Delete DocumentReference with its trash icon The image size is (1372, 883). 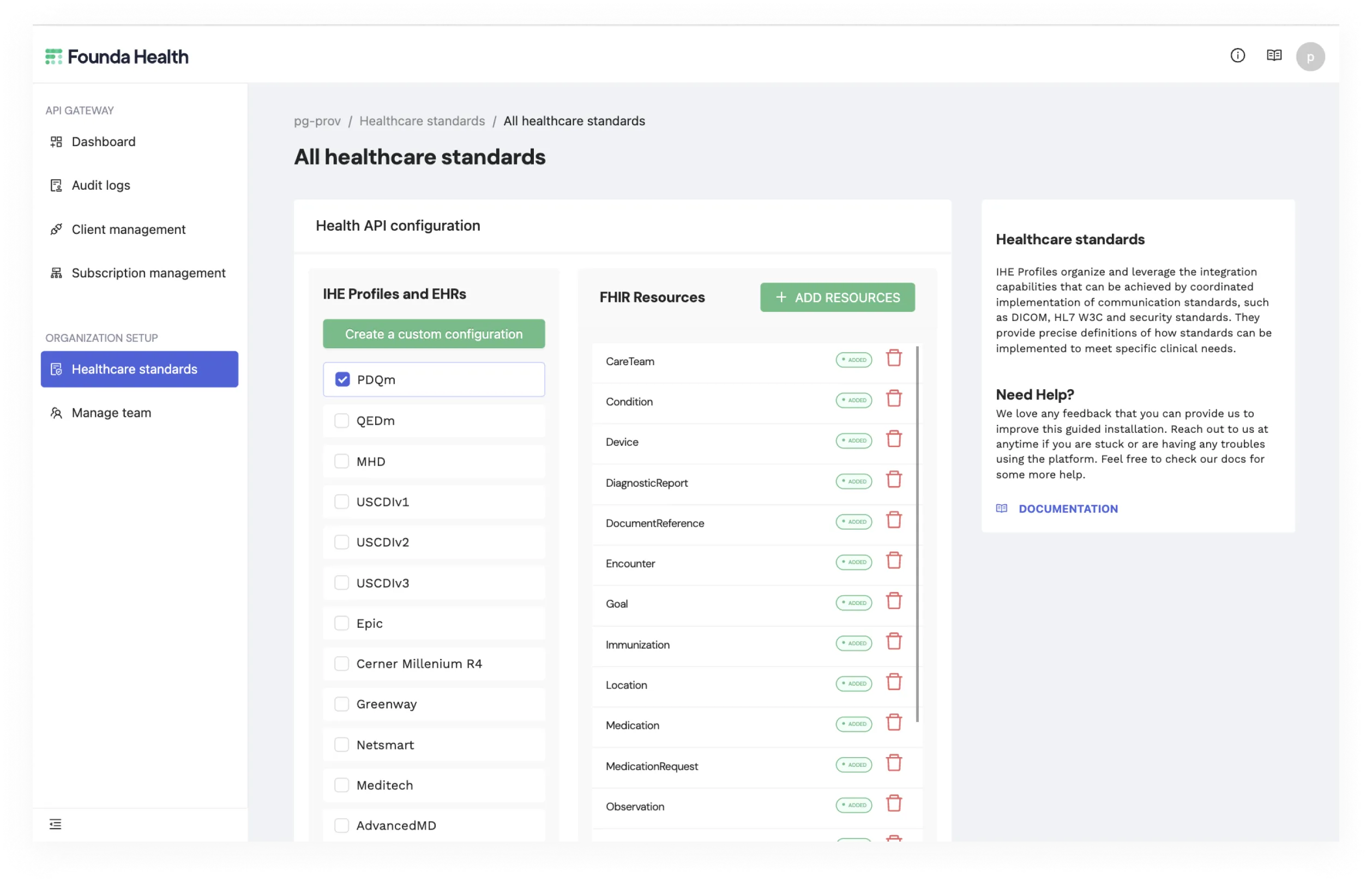click(894, 520)
